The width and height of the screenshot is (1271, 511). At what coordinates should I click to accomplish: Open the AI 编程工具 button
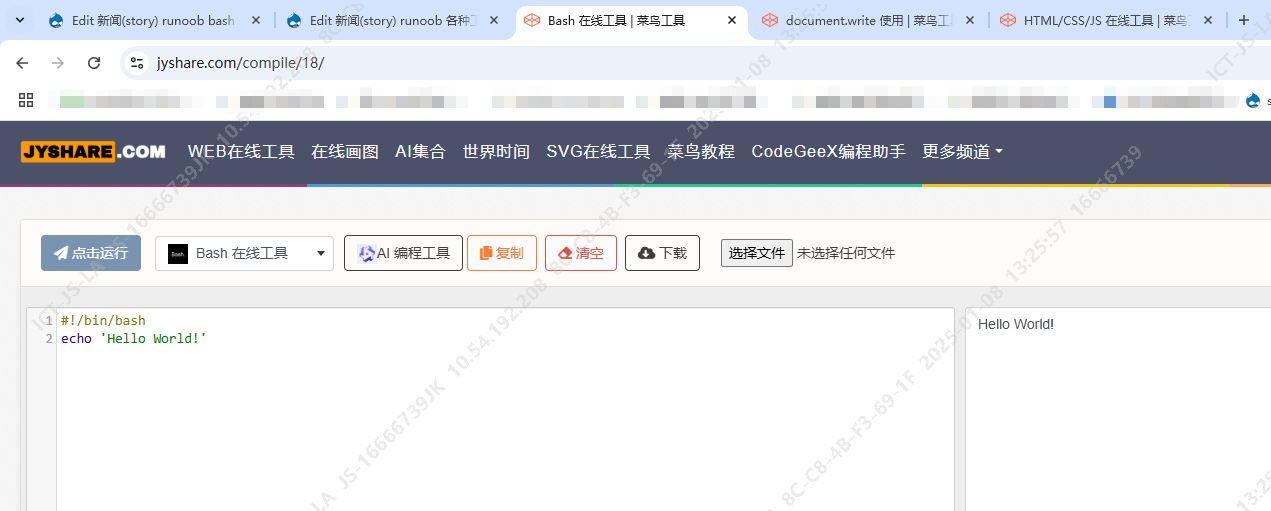[403, 253]
